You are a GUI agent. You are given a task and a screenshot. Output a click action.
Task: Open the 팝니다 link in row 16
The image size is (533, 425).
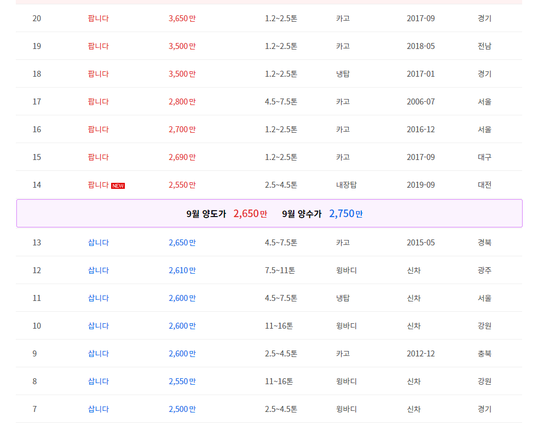[x=98, y=129]
